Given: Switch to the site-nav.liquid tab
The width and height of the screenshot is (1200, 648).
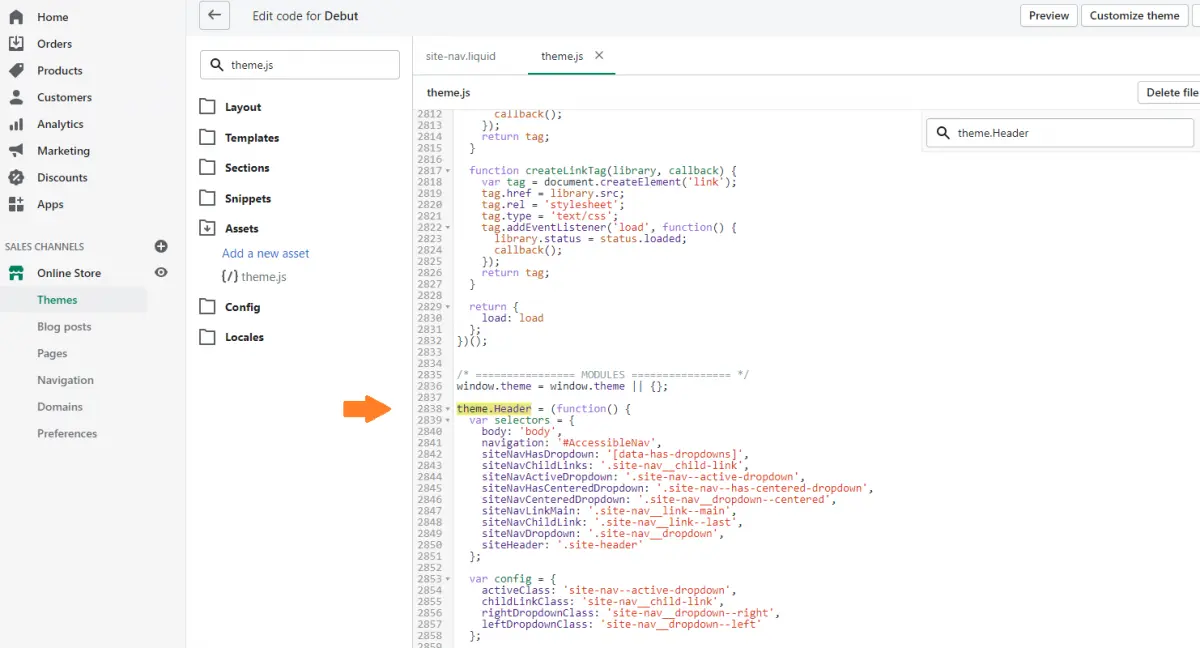Looking at the screenshot, I should point(461,56).
